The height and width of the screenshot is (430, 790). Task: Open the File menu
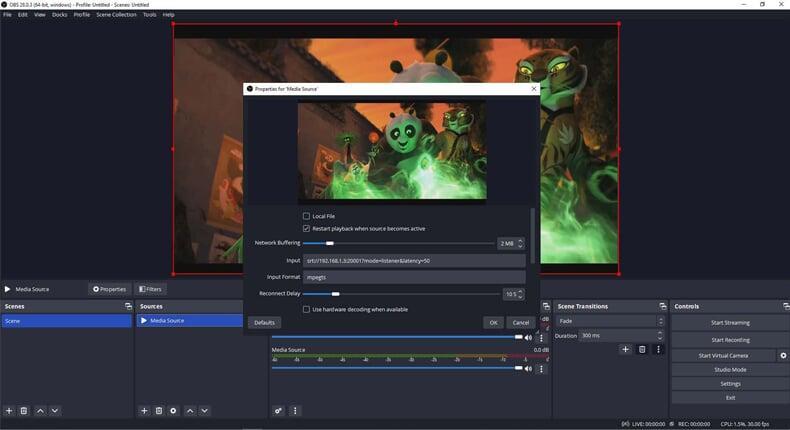(x=7, y=15)
